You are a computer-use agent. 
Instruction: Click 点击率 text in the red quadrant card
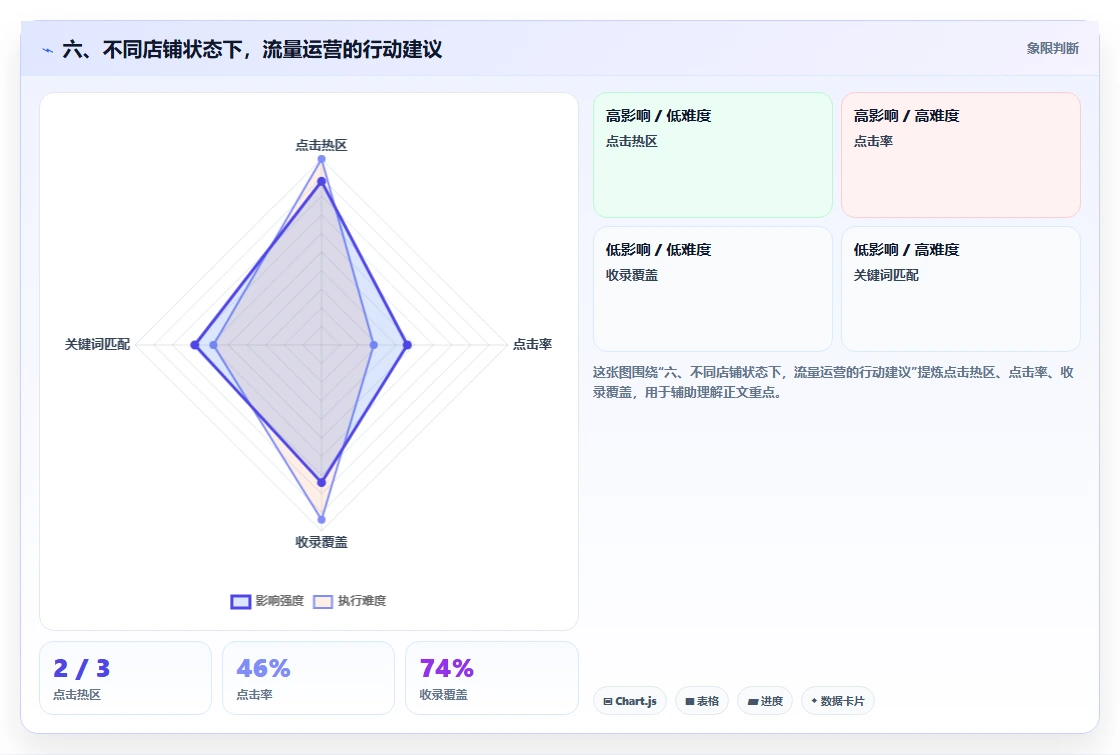pos(873,141)
